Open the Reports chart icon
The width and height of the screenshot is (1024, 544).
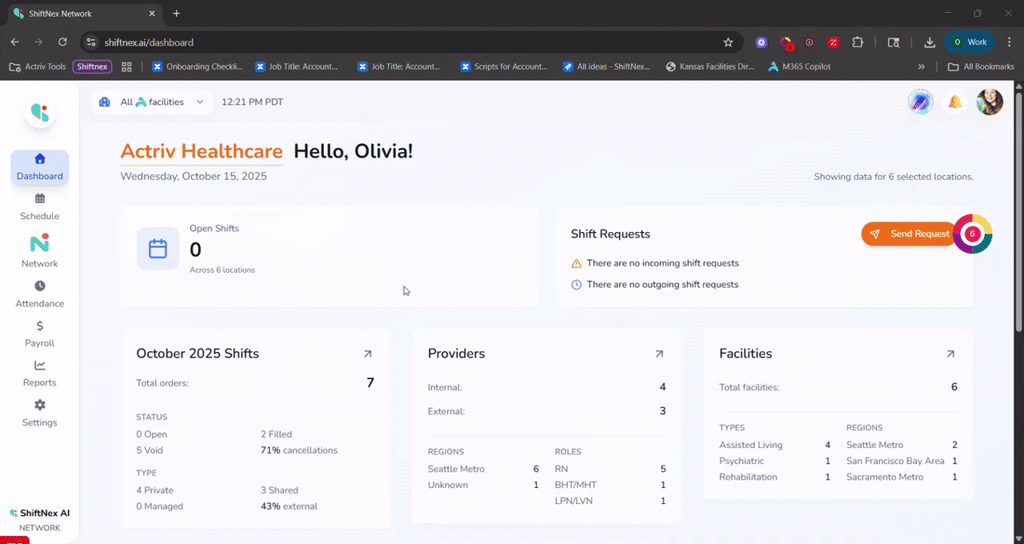[x=40, y=366]
